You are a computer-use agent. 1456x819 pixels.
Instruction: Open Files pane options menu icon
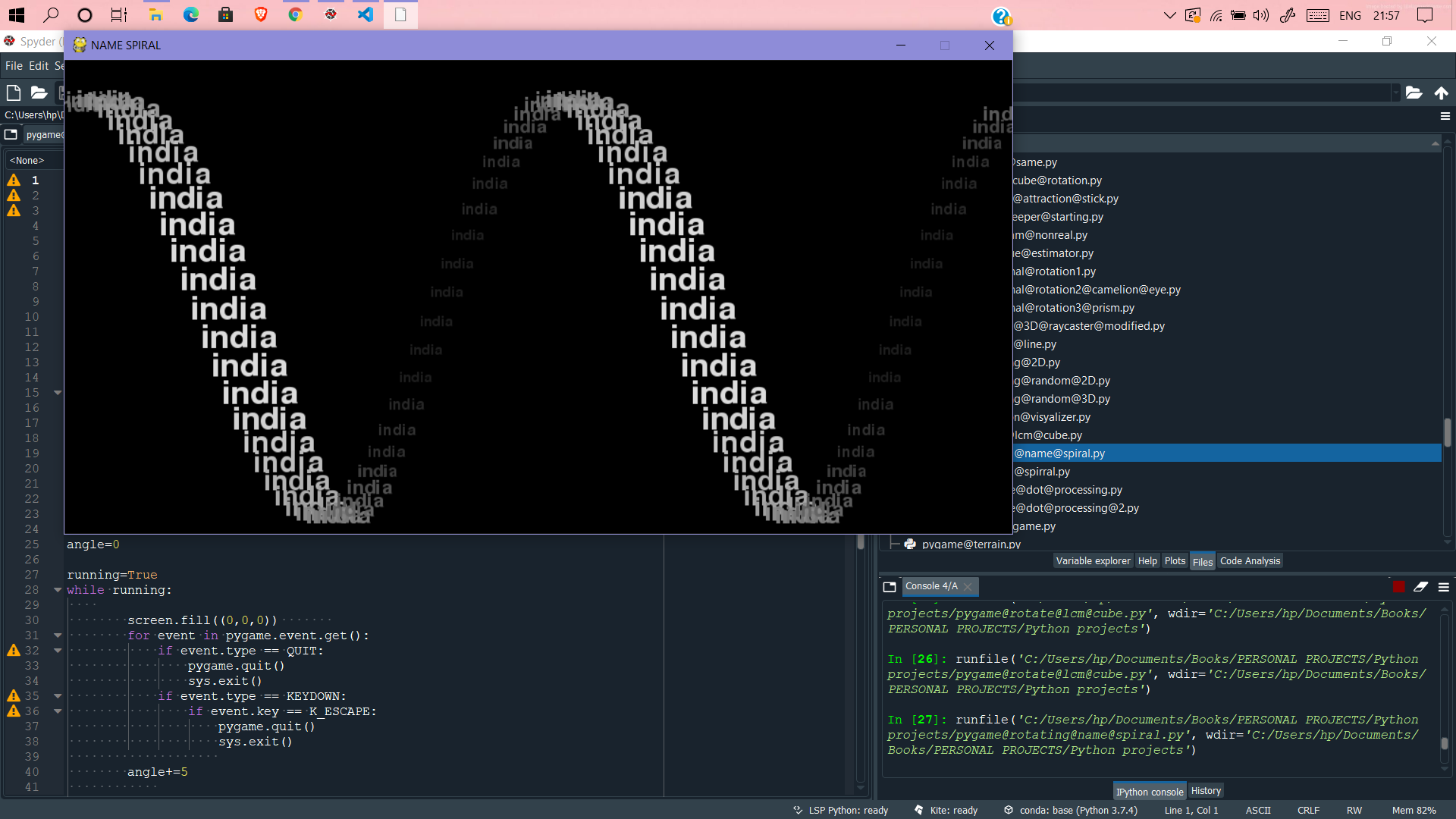[1445, 116]
